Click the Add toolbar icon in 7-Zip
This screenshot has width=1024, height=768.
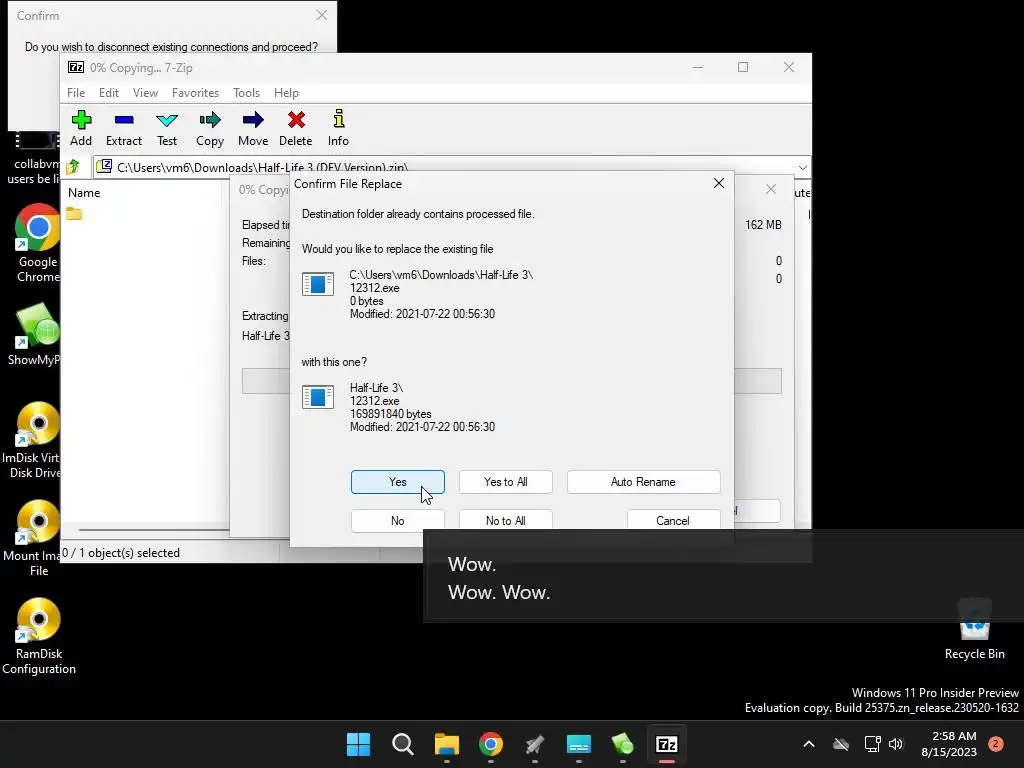pyautogui.click(x=81, y=128)
